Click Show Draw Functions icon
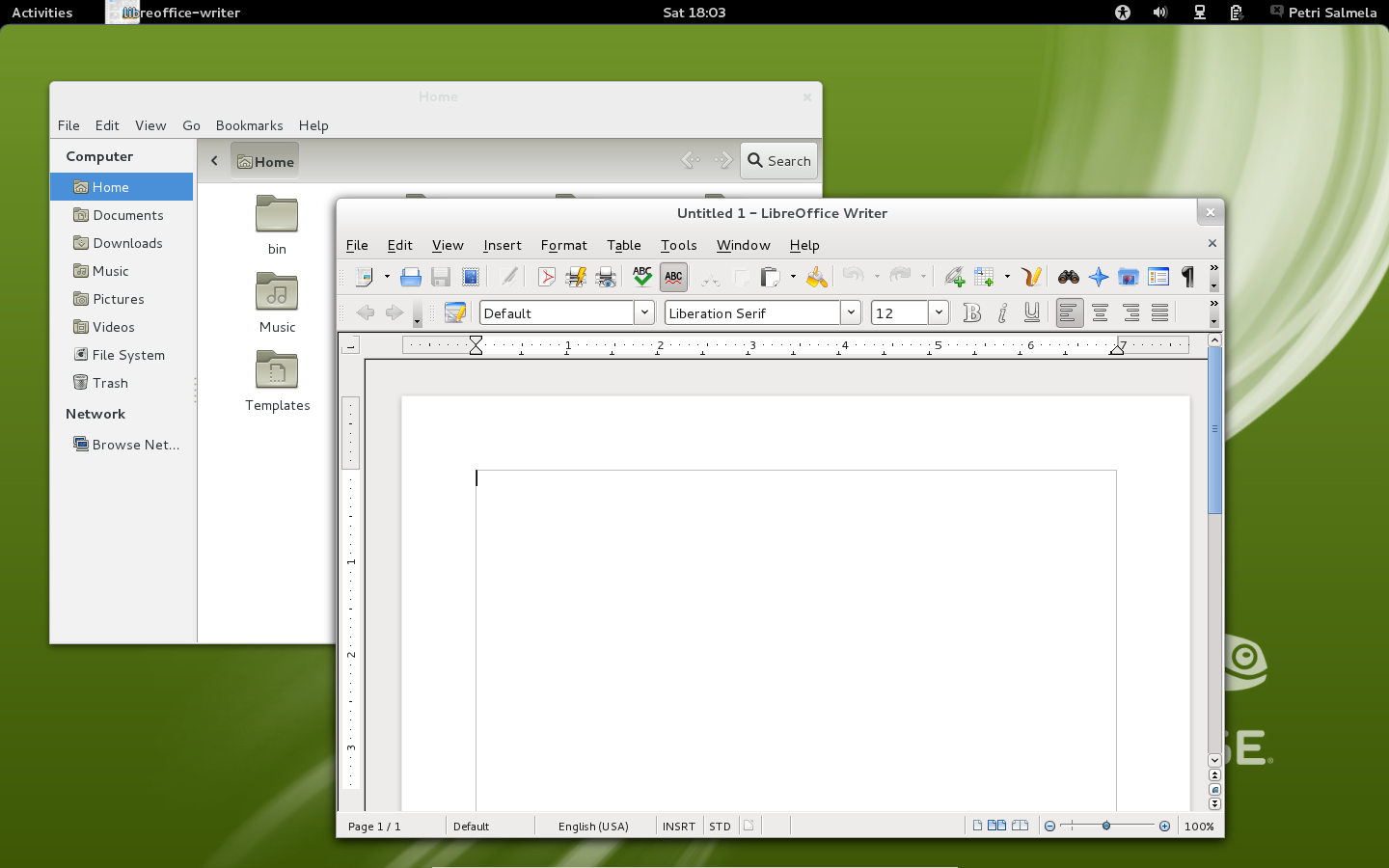1389x868 pixels. click(1030, 278)
